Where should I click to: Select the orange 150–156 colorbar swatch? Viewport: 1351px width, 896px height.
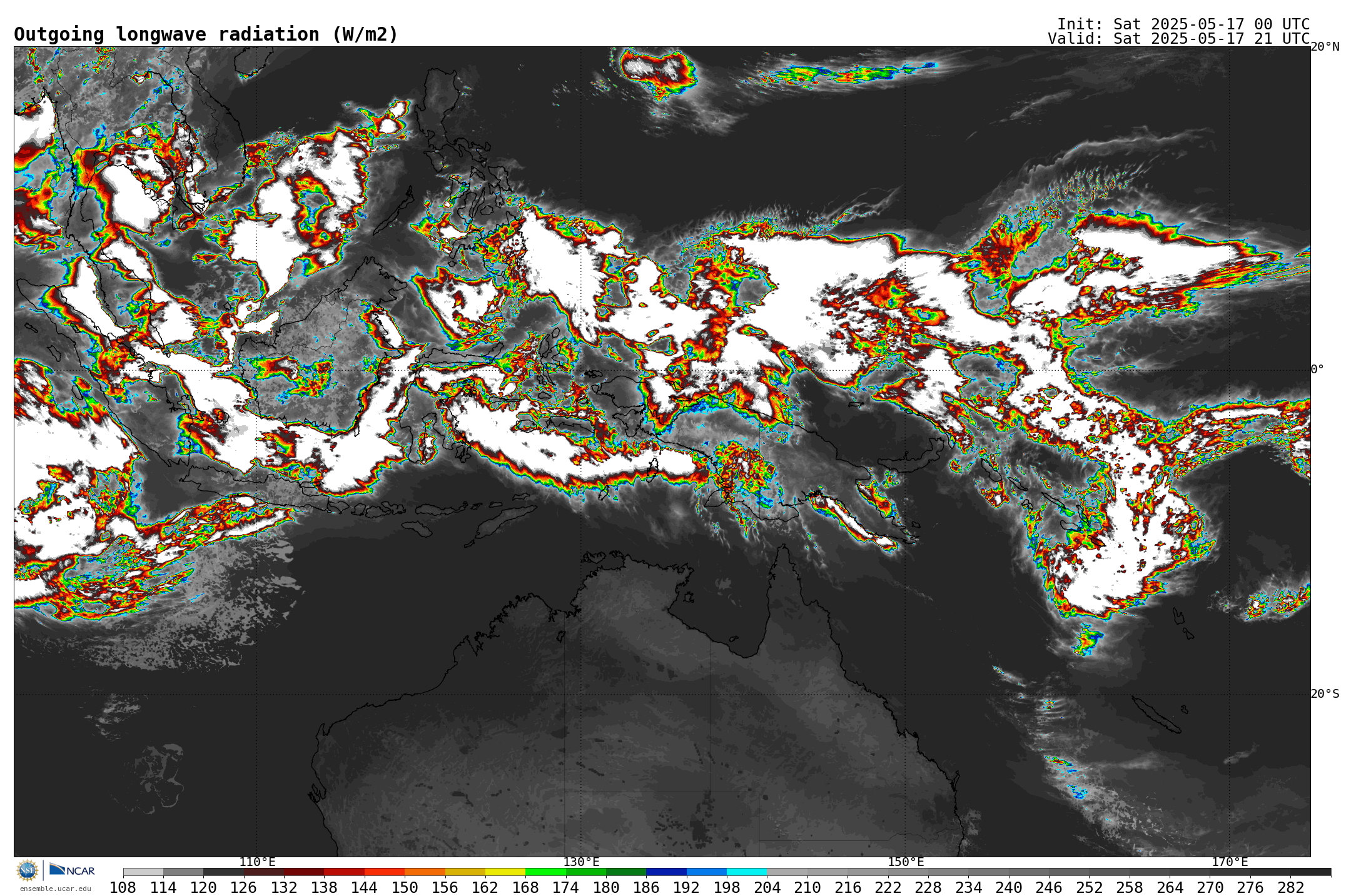pyautogui.click(x=425, y=872)
